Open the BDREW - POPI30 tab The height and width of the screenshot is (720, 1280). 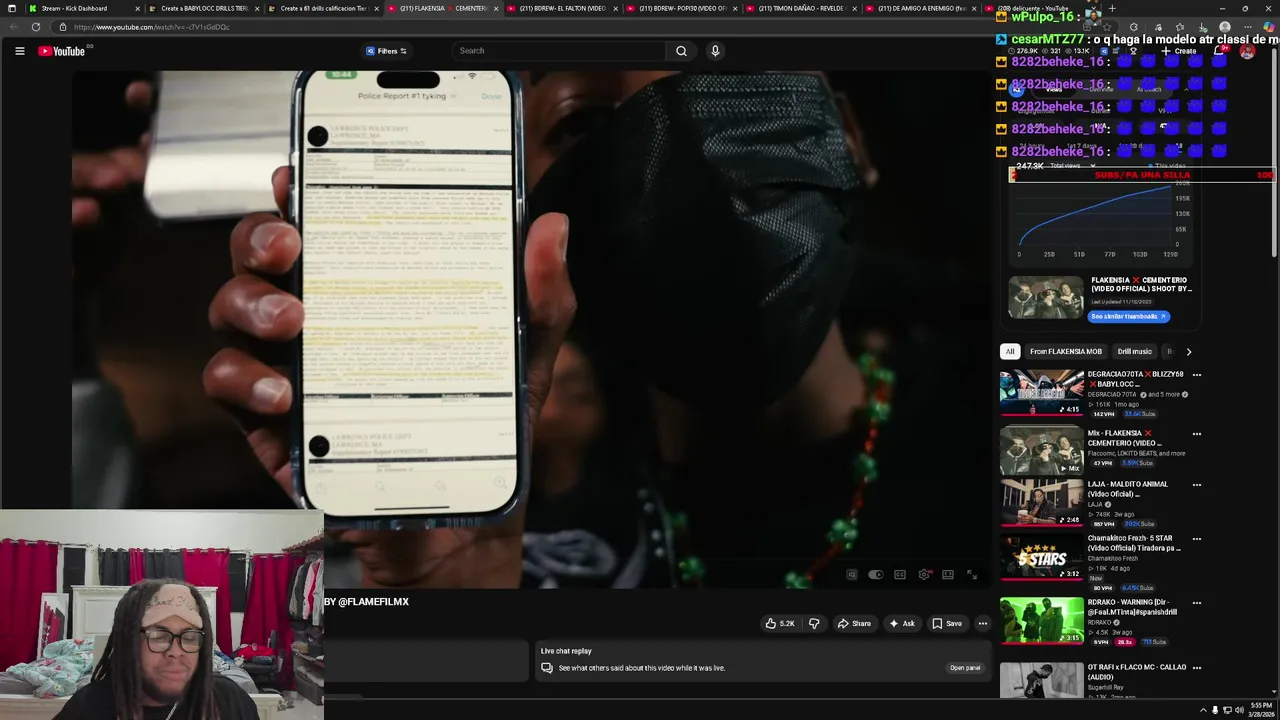click(682, 8)
